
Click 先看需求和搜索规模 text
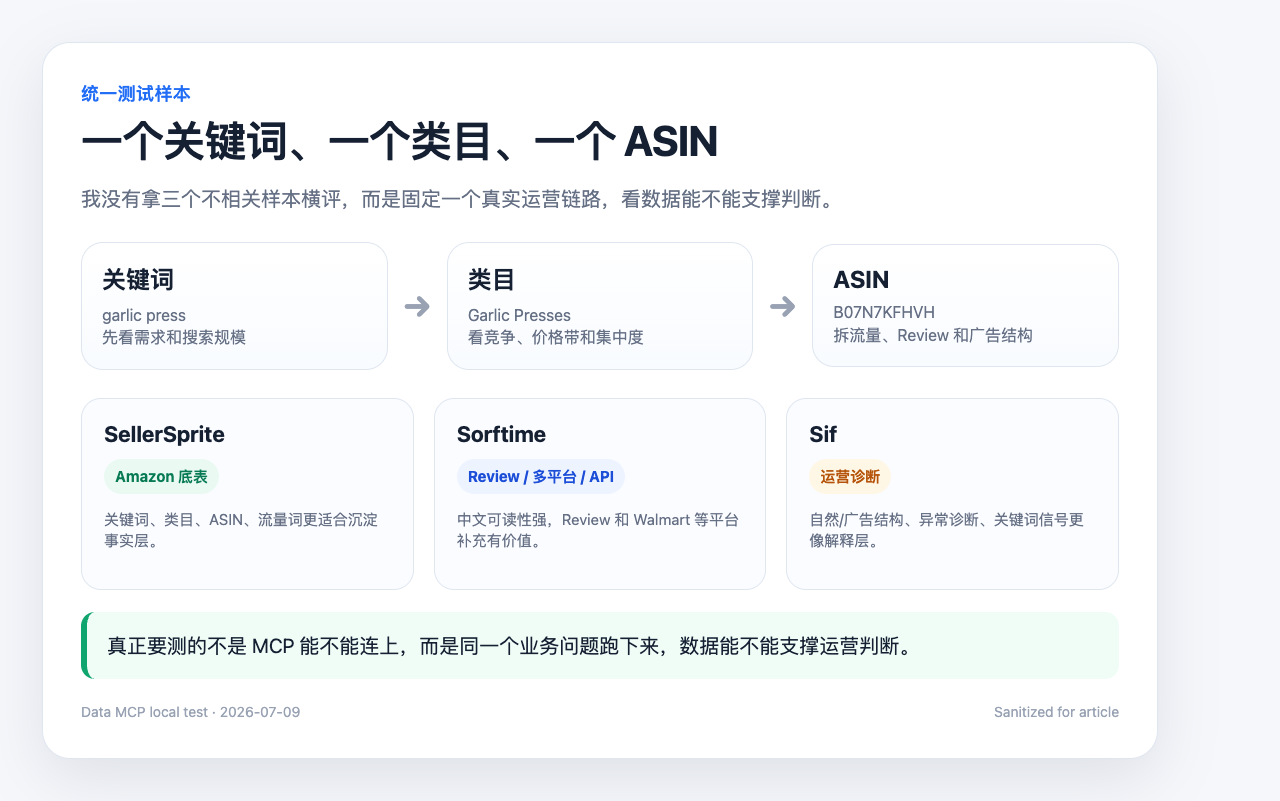pyautogui.click(x=174, y=337)
